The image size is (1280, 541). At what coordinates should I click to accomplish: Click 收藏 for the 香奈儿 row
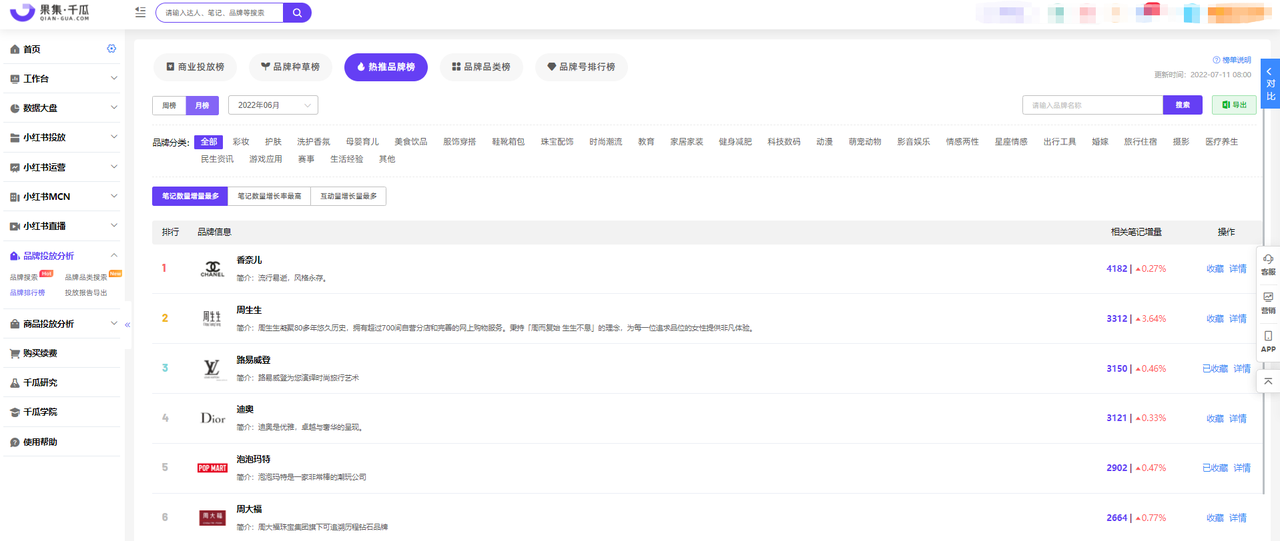1215,269
